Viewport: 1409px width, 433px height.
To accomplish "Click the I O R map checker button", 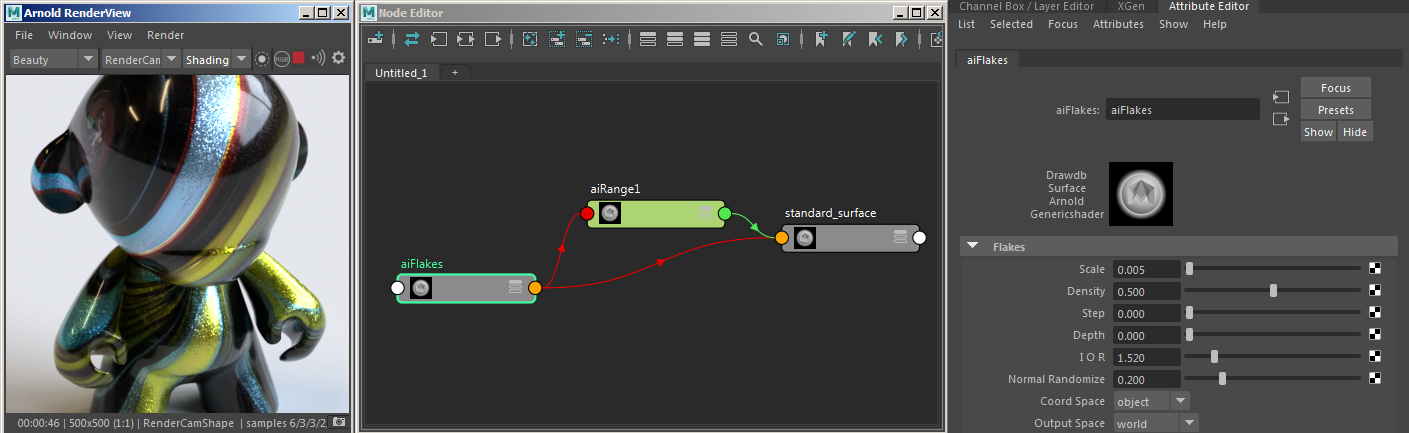I will click(1375, 356).
